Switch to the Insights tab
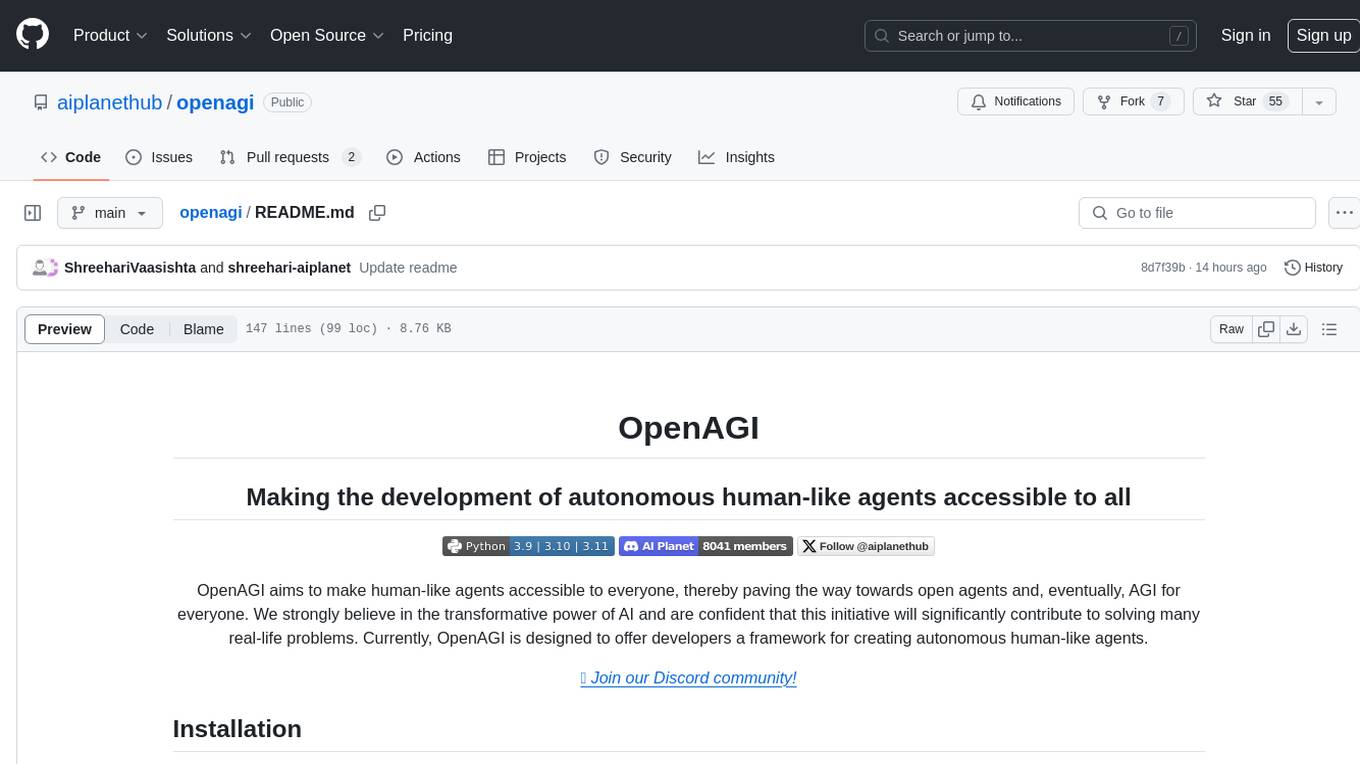This screenshot has width=1360, height=764. click(736, 157)
